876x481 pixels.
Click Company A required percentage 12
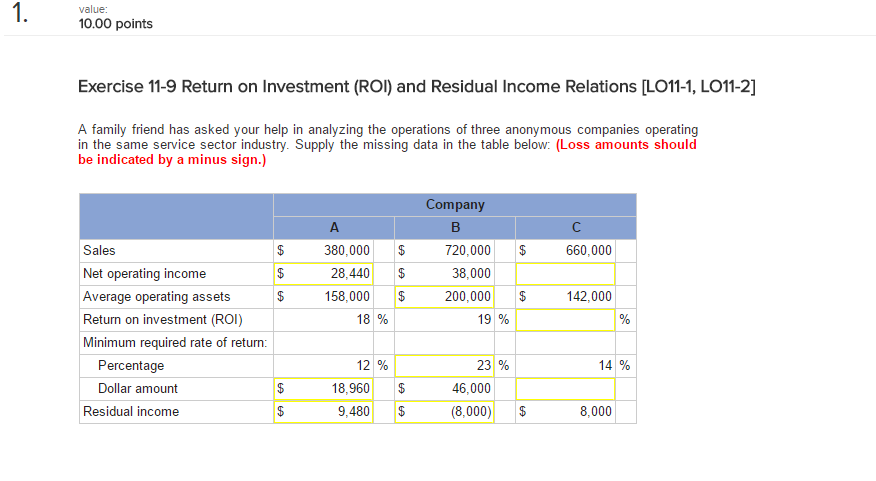tap(363, 365)
